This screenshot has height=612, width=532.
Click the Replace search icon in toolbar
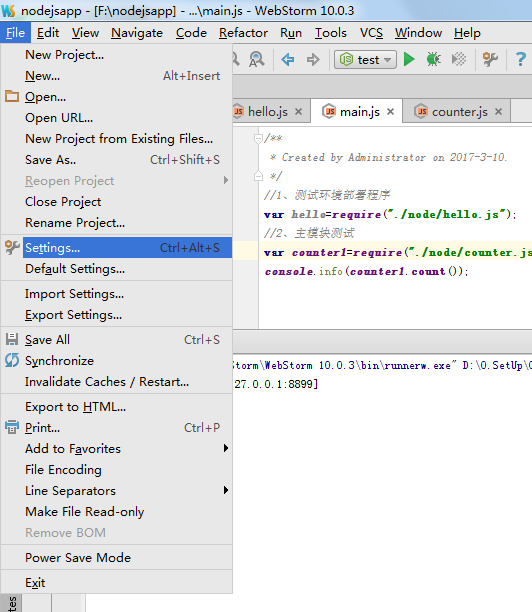click(x=256, y=59)
